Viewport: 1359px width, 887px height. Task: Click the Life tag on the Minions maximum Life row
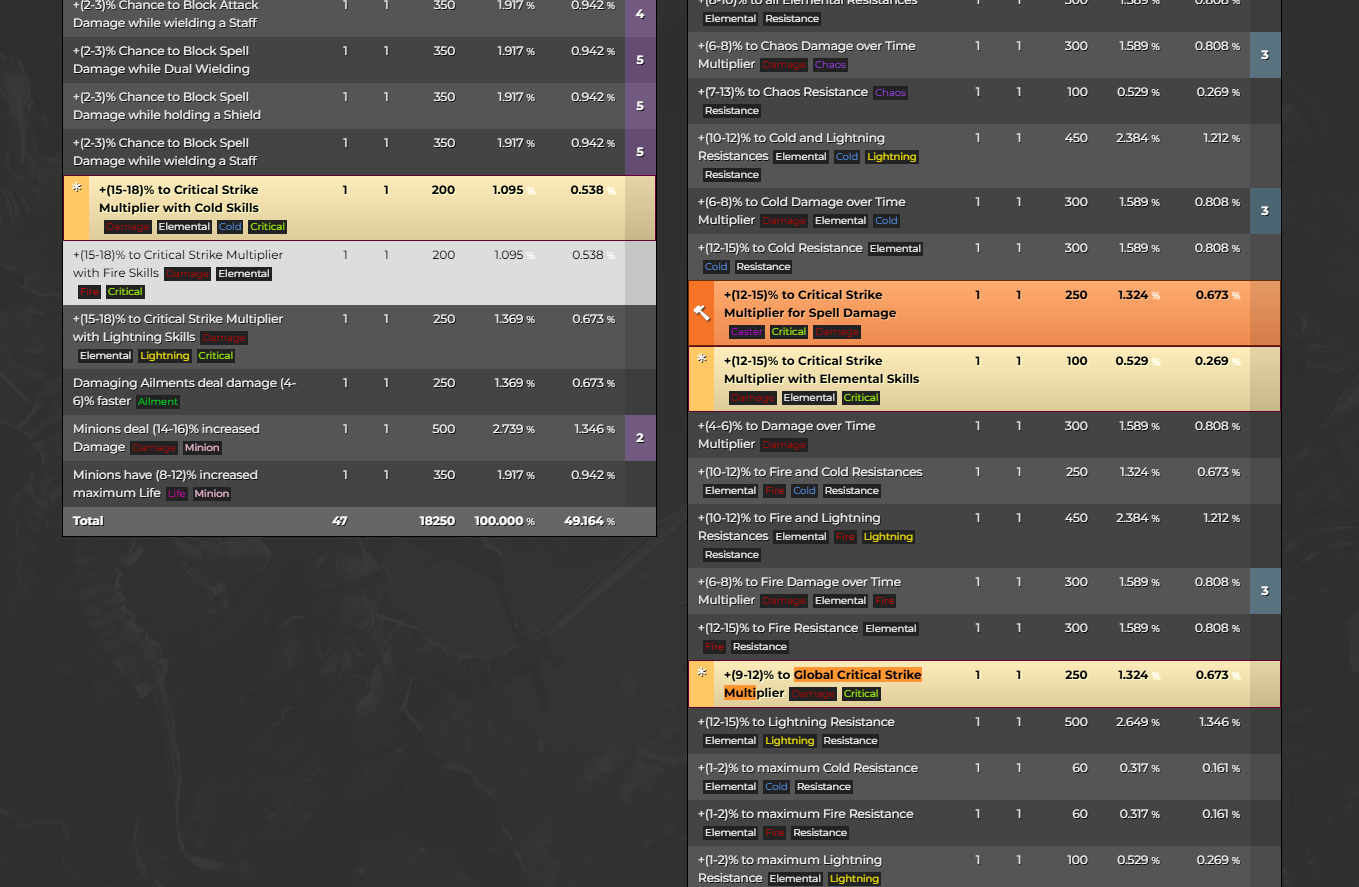coord(177,494)
